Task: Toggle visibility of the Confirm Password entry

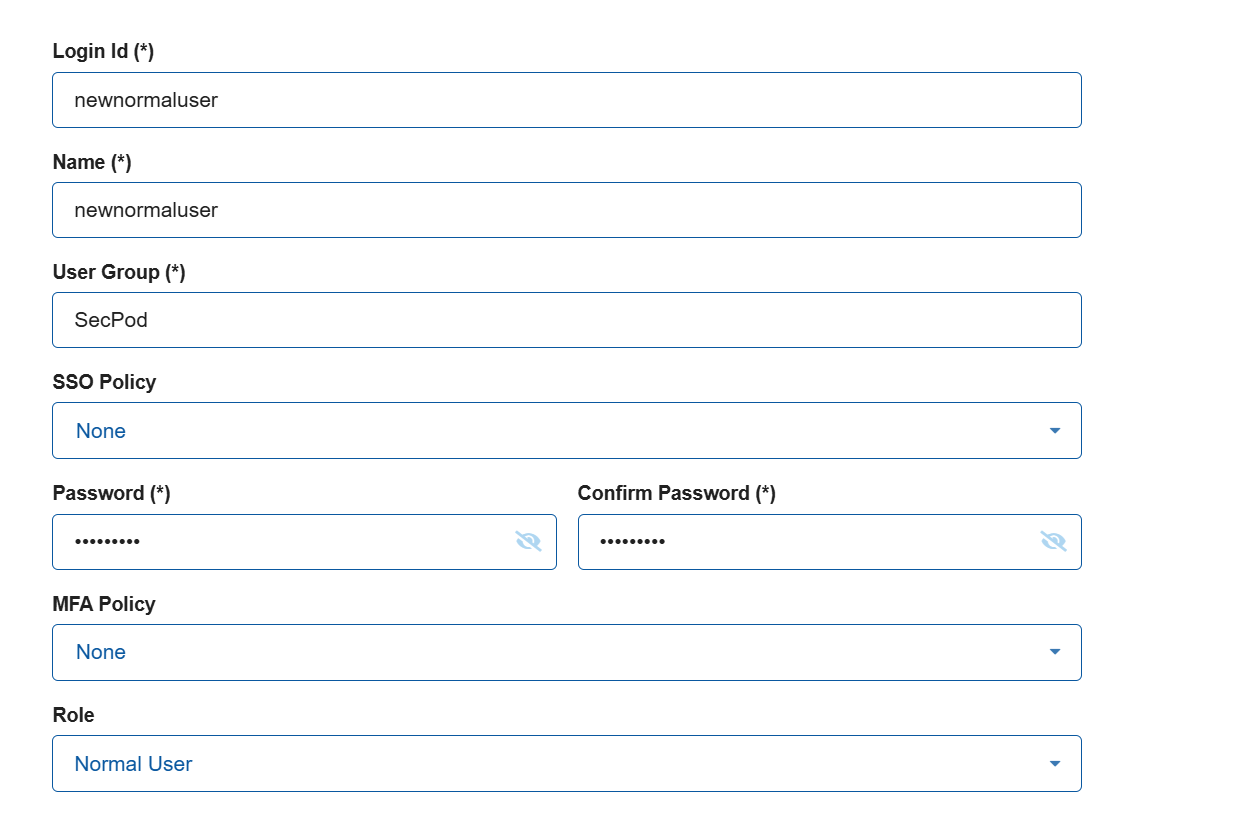Action: (x=1053, y=541)
